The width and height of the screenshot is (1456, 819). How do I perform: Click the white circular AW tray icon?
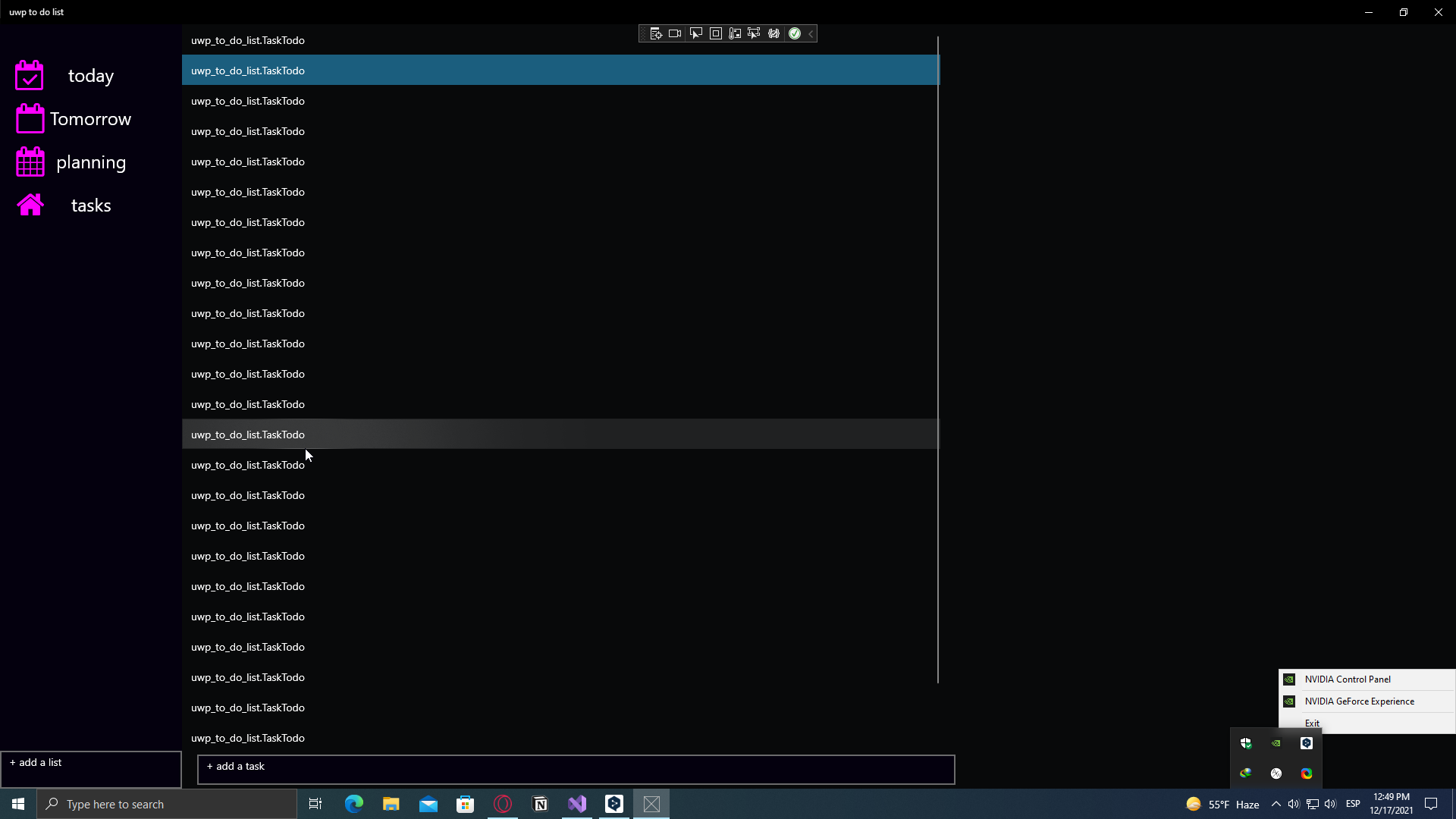click(1276, 773)
